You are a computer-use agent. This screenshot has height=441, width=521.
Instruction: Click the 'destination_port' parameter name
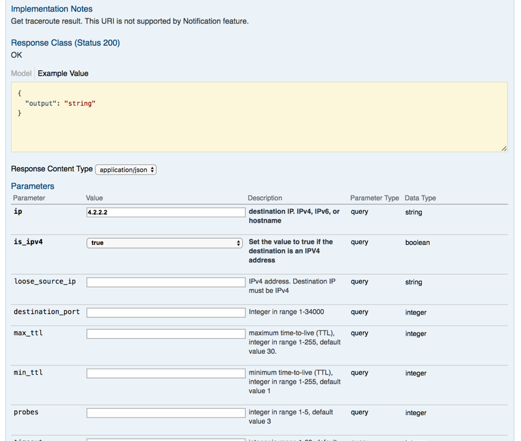point(47,312)
